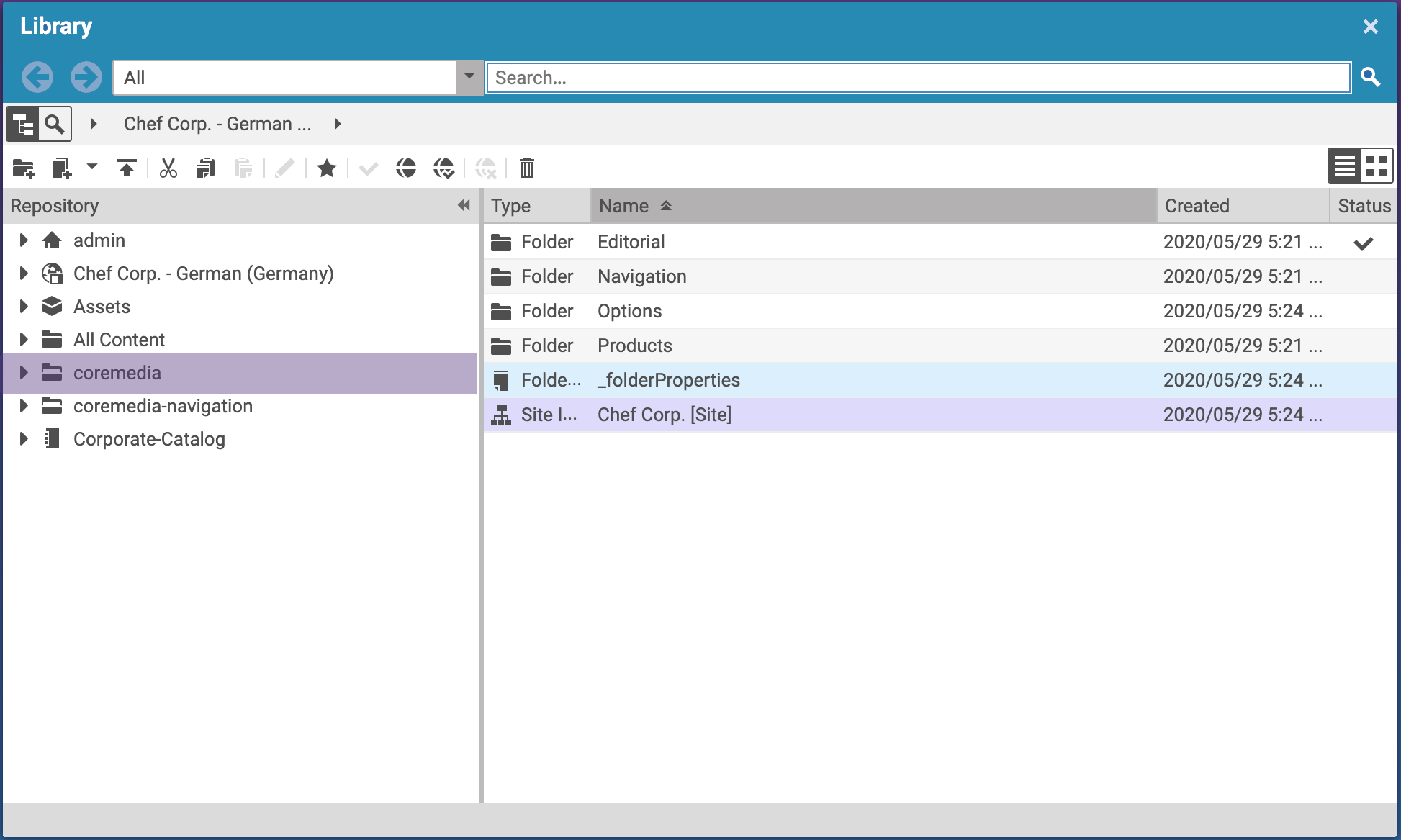
Task: Create new content via the document icon
Action: coord(61,168)
